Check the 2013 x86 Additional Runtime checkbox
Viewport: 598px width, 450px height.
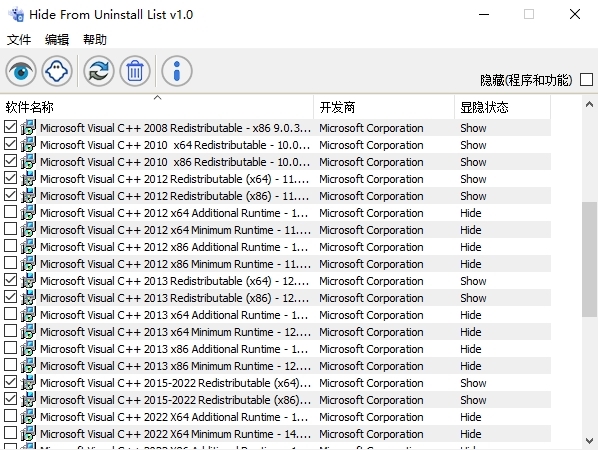10,348
